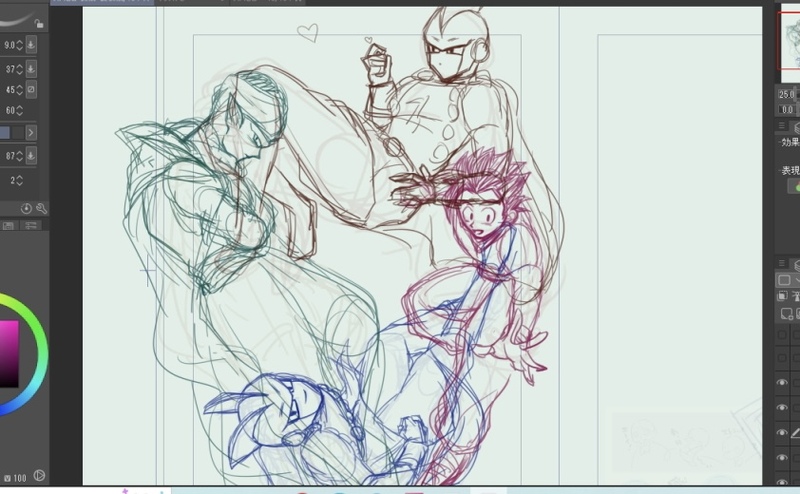Adjust the stepper arrows next to value 87
Image resolution: width=800 pixels, height=494 pixels.
(19, 156)
